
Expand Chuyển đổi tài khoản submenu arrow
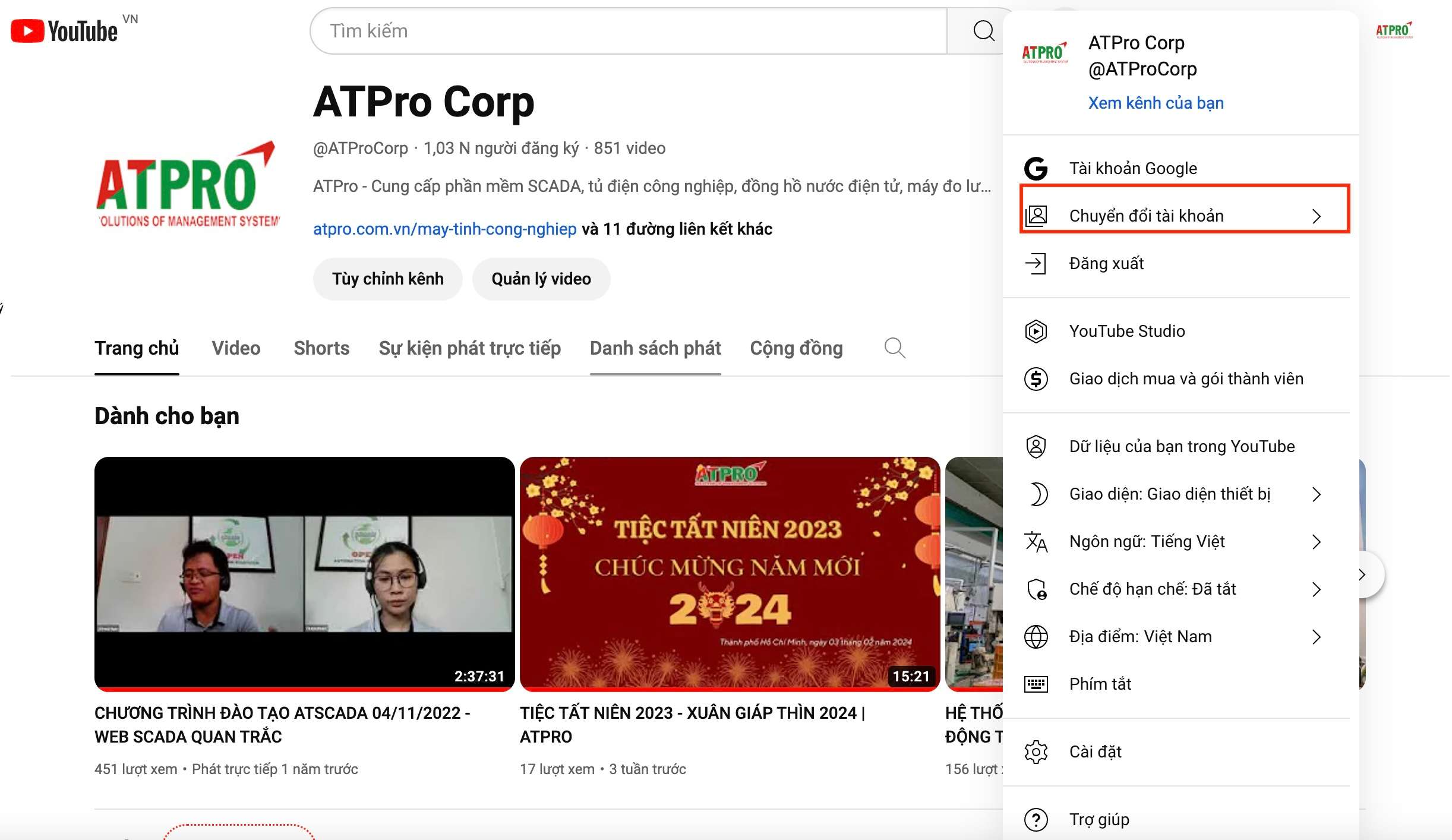[1317, 216]
